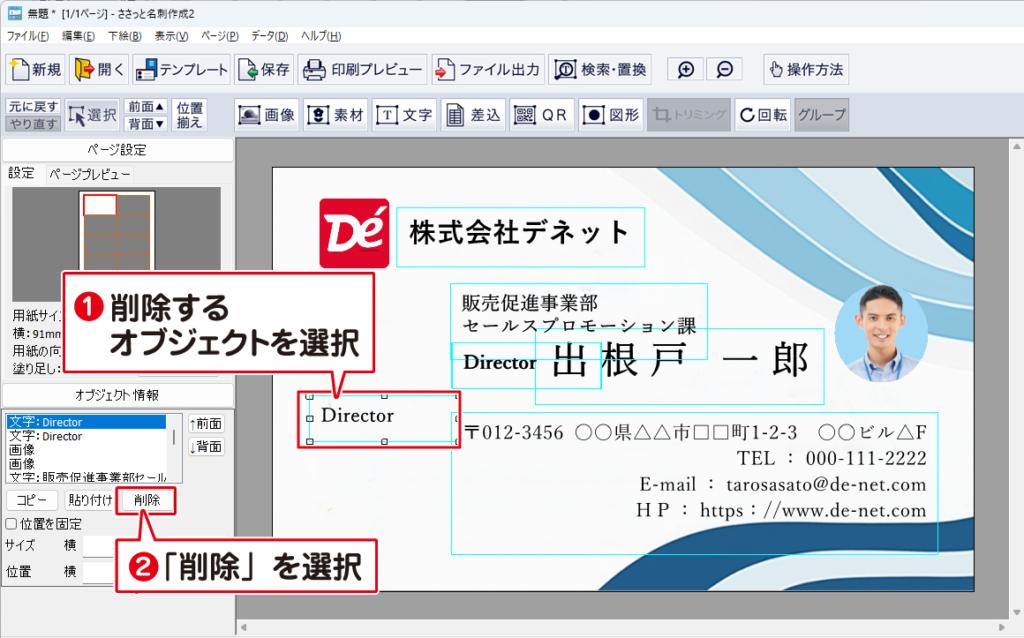
Task: Click the 削除 delete button
Action: point(147,500)
